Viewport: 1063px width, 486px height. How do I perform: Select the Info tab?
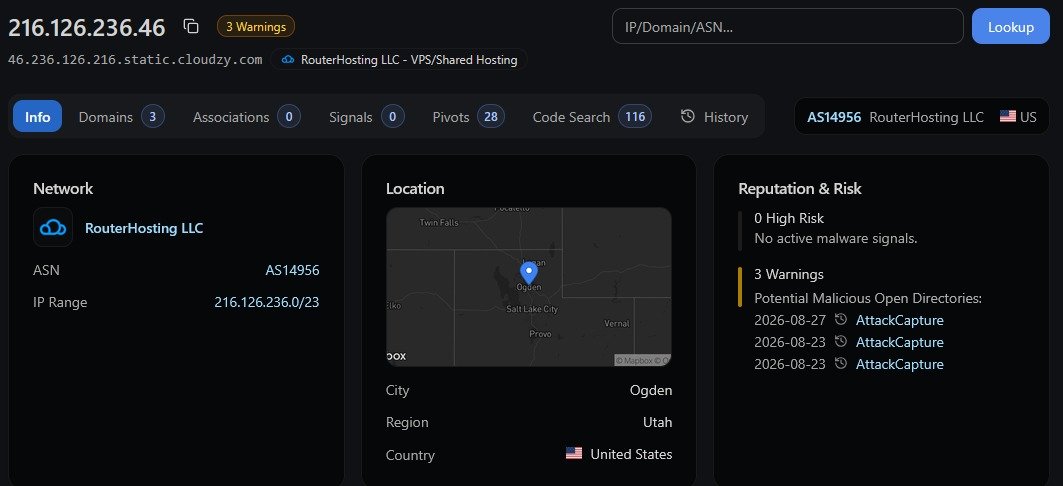(x=37, y=117)
